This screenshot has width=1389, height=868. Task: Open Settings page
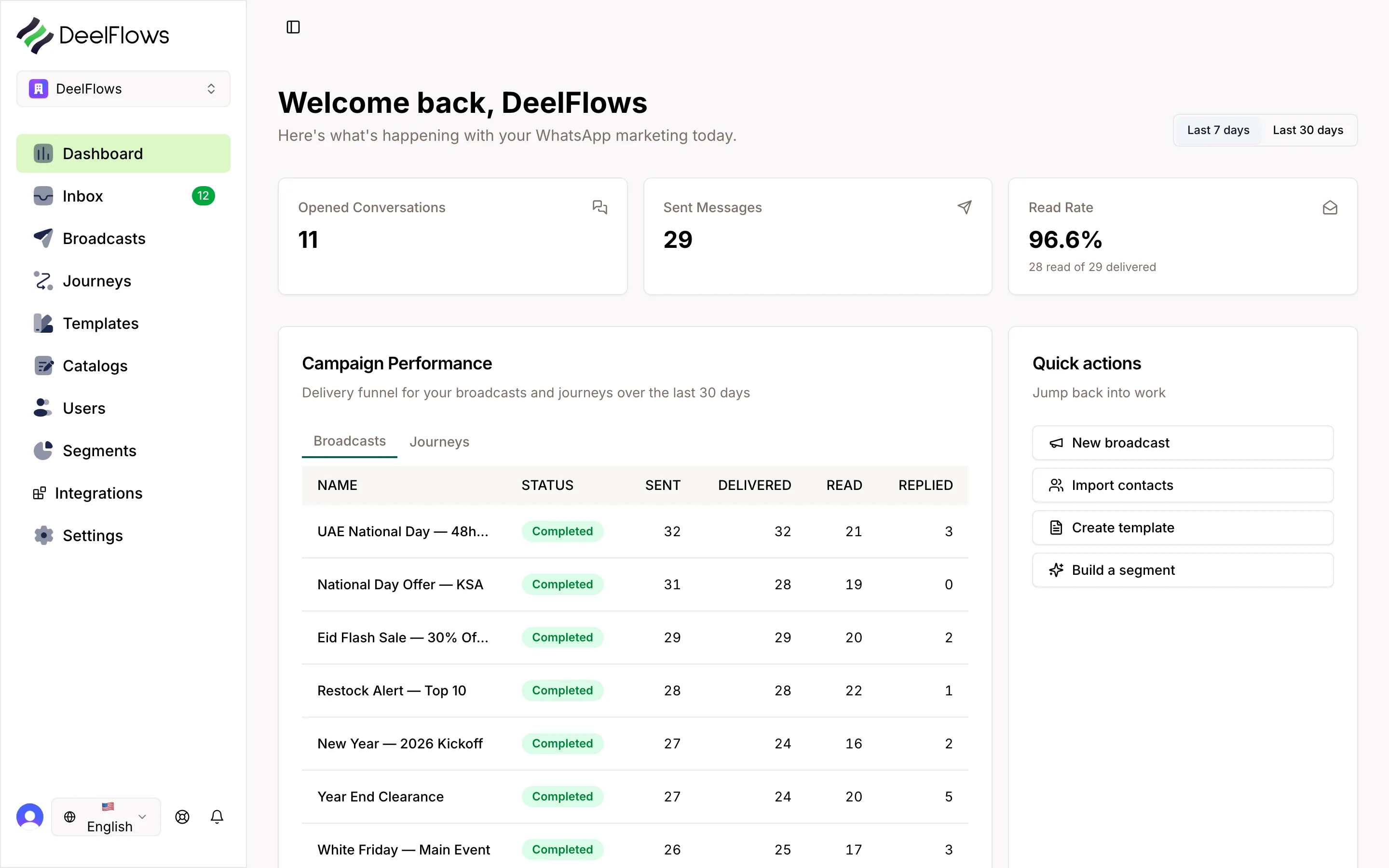tap(123, 536)
